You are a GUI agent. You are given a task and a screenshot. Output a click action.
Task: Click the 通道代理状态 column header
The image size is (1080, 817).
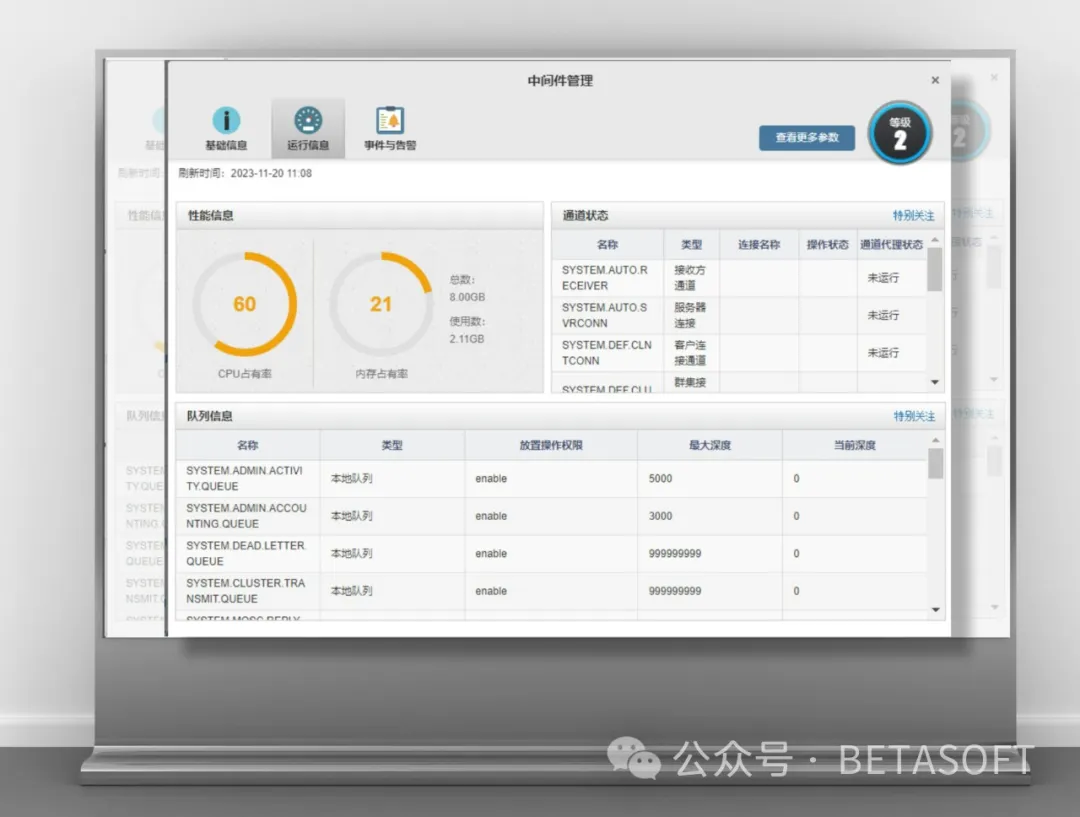(x=891, y=245)
